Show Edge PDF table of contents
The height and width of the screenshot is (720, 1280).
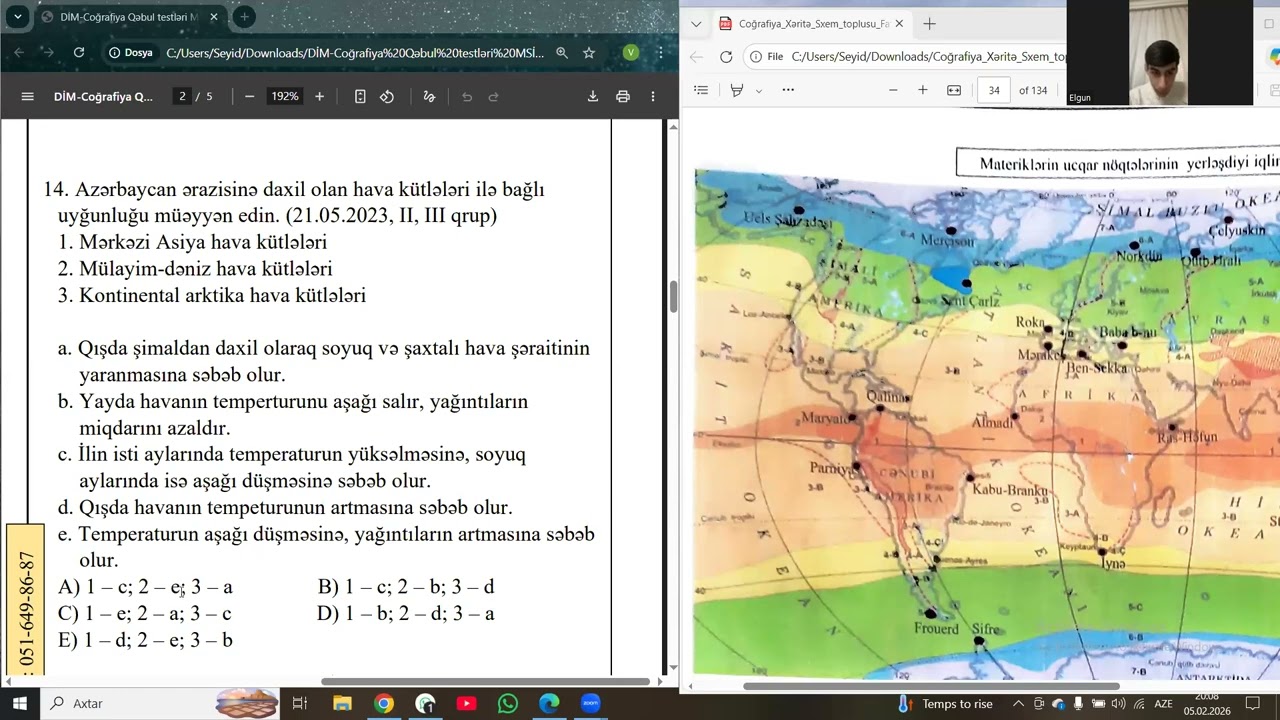(x=701, y=90)
